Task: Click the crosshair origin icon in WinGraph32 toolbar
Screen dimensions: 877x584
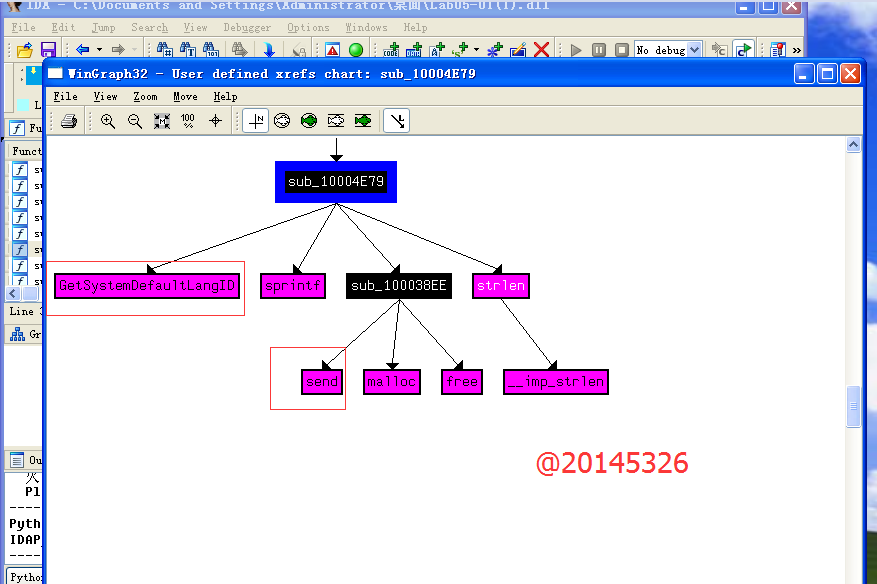Action: (x=215, y=121)
